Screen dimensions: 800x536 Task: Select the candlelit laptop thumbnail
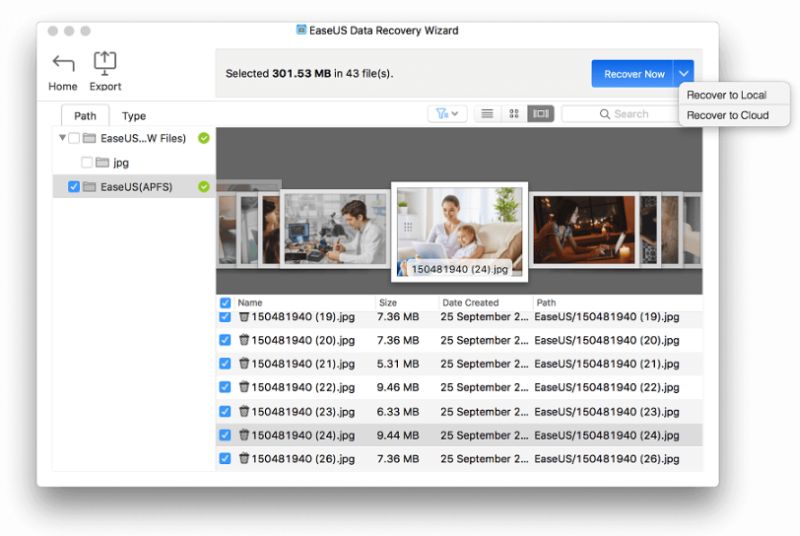(584, 229)
